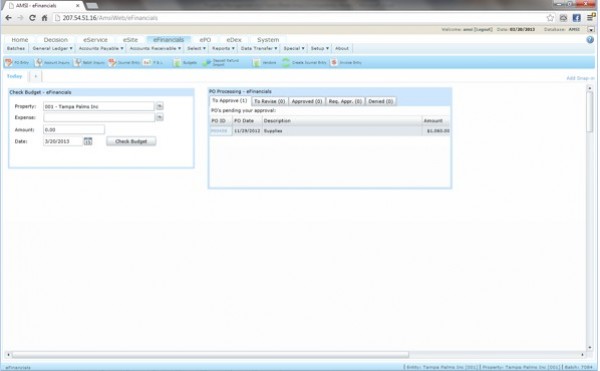Viewport: 600px width, 371px height.
Task: Click the Logout link in welcome bar
Action: pos(483,29)
